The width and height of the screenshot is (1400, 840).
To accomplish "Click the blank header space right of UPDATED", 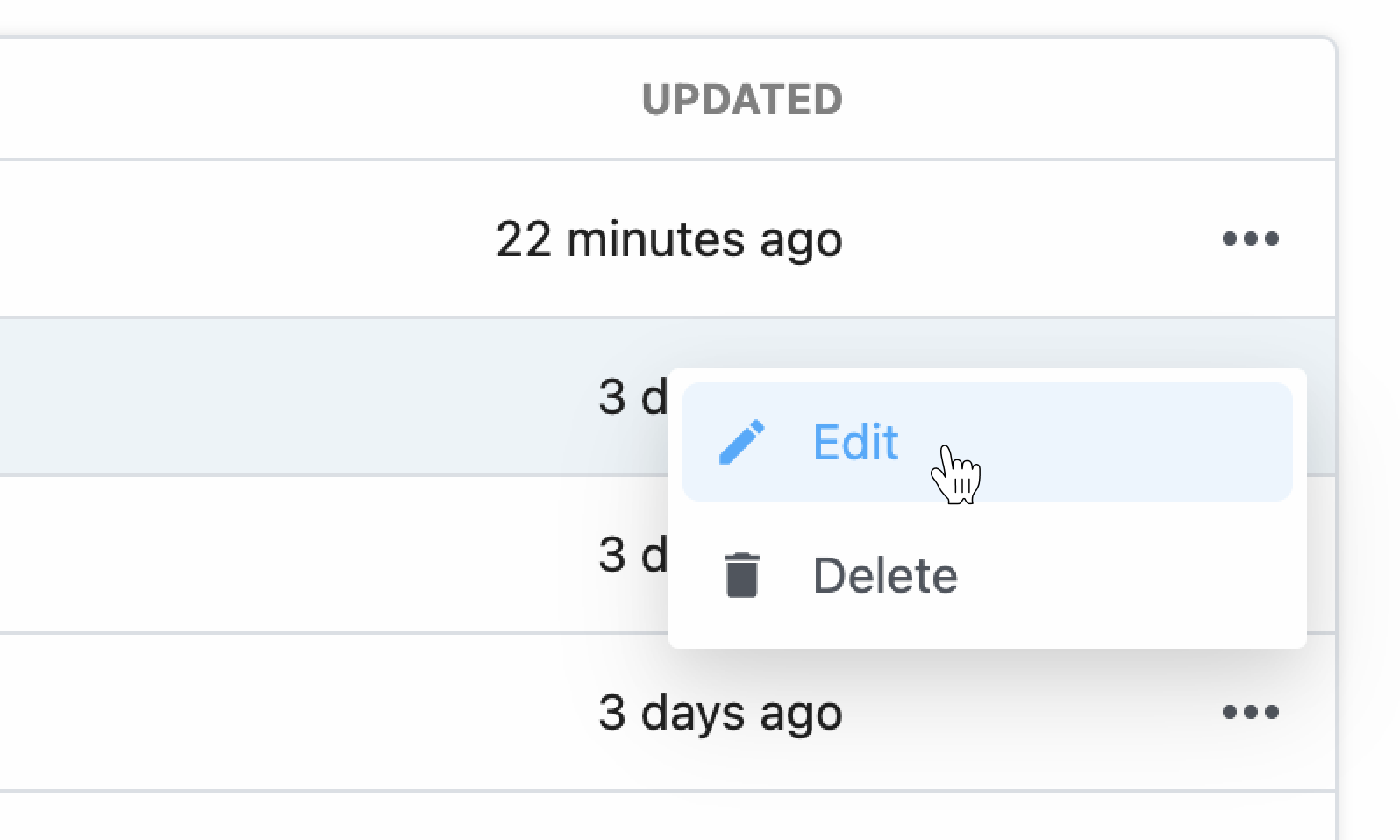I will tap(1088, 99).
